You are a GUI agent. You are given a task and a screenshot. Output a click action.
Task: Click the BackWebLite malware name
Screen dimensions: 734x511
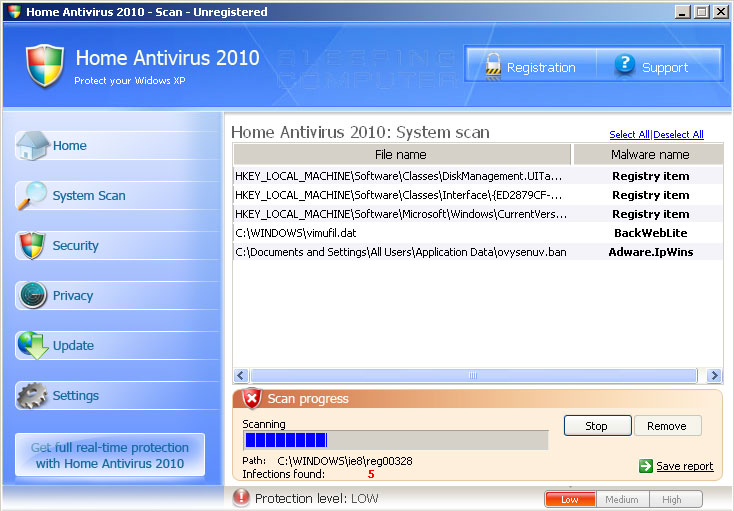(651, 233)
